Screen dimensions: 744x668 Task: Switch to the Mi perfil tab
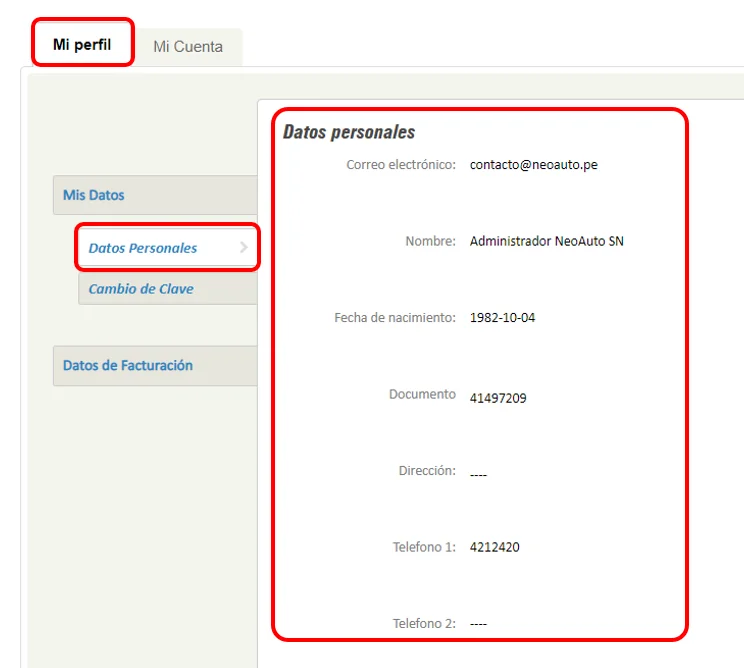click(x=81, y=45)
